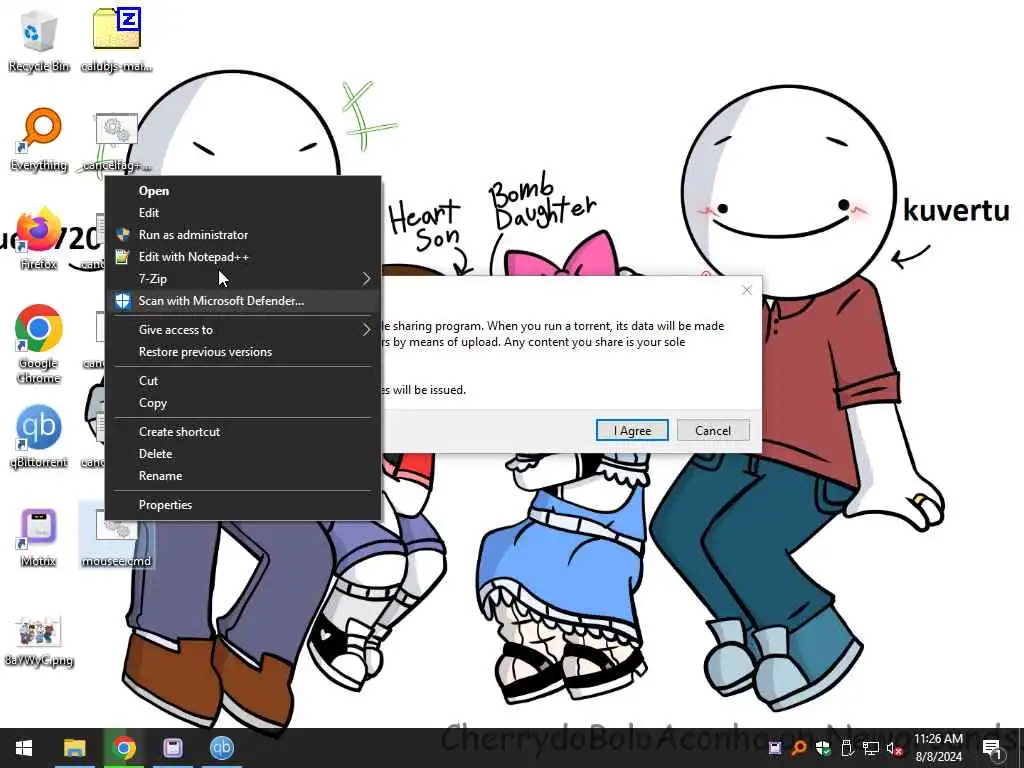
Task: Open the notification center icon
Action: coord(992,748)
